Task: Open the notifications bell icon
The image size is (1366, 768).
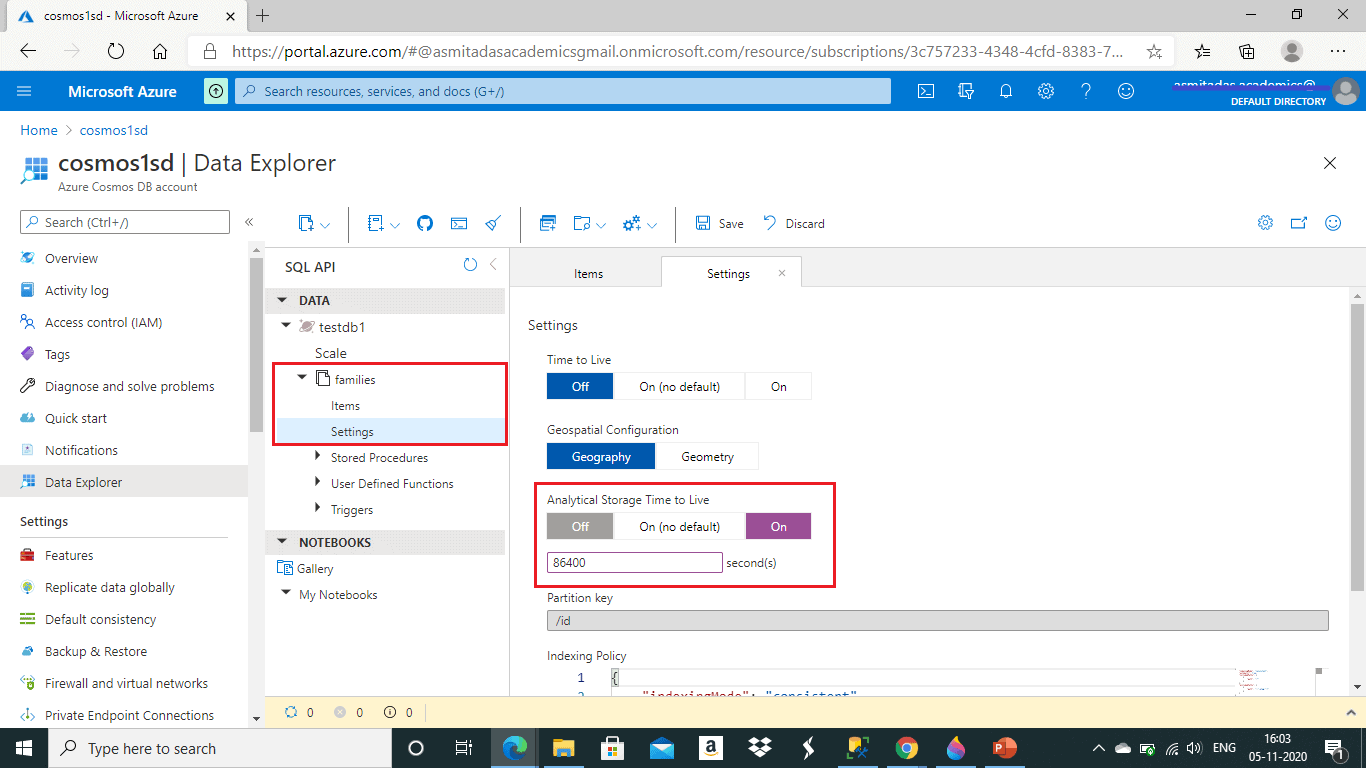Action: [x=1006, y=91]
